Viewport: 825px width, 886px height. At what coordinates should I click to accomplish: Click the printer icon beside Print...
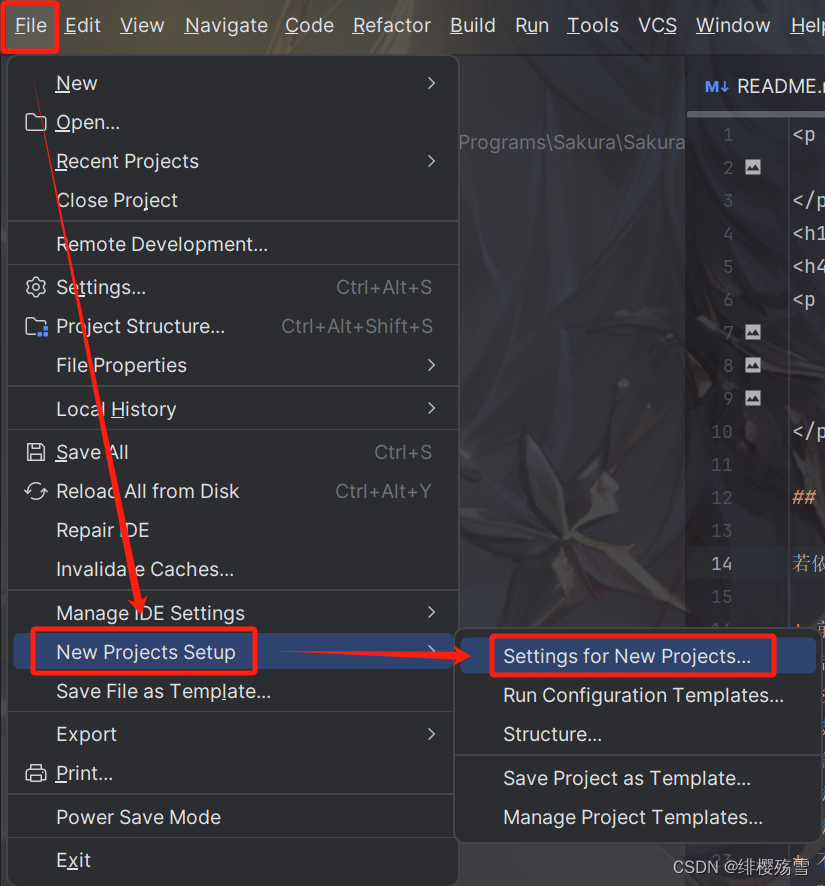pos(36,773)
